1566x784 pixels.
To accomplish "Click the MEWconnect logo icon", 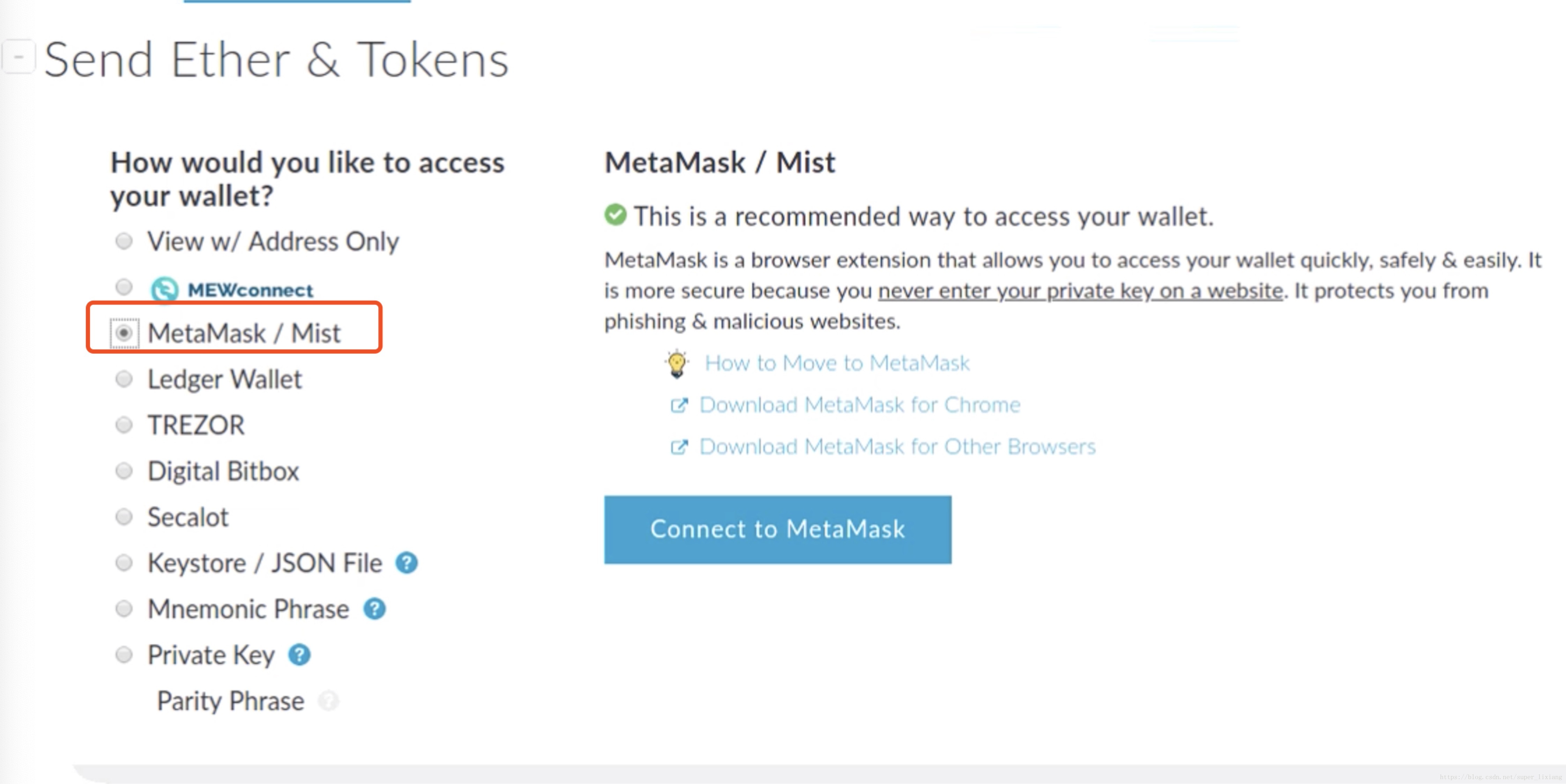I will 164,289.
